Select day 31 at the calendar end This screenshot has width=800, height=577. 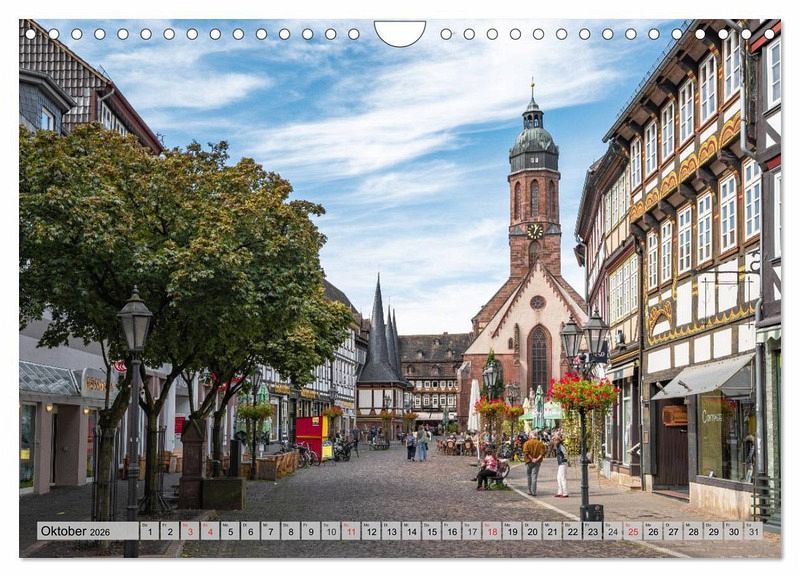click(x=752, y=531)
